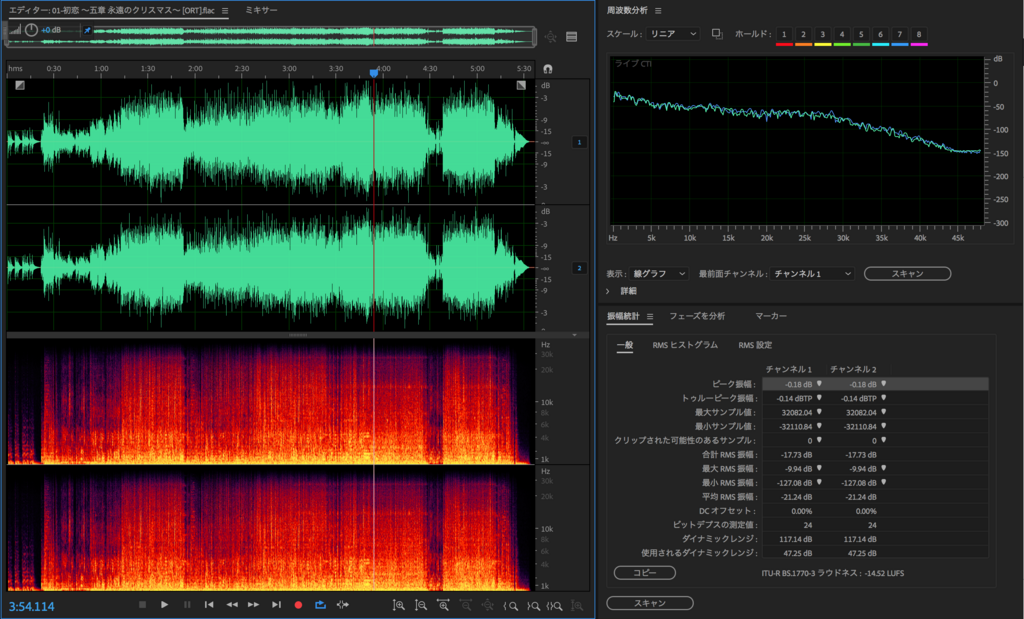Click the Stop transport button
This screenshot has width=1024, height=619.
142,605
